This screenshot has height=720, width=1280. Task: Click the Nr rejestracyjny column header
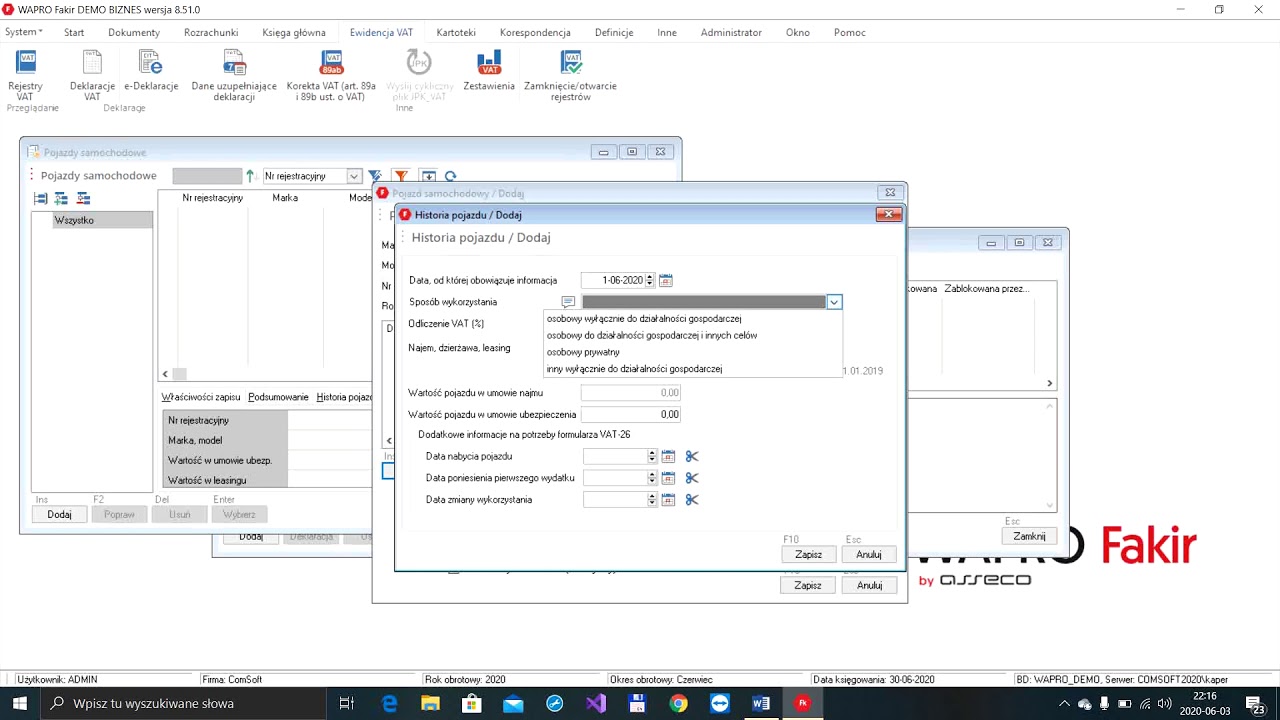point(212,198)
